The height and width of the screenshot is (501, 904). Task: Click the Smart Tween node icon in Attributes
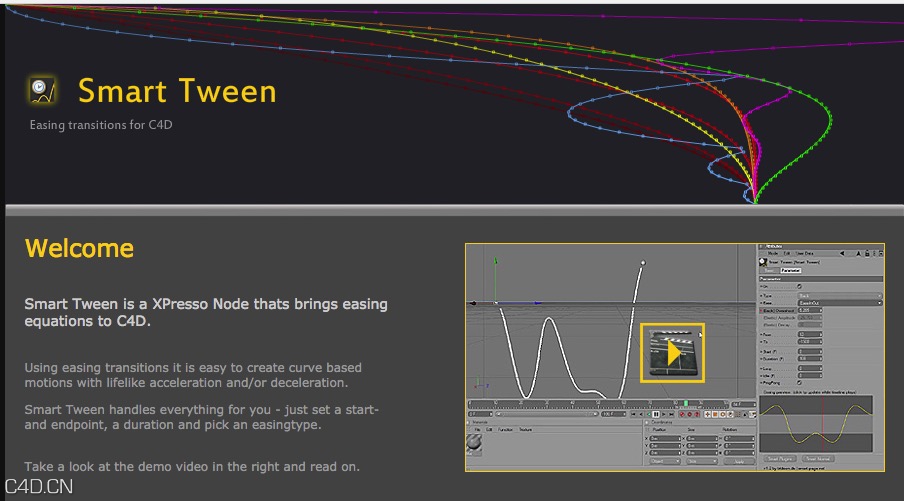coord(764,262)
